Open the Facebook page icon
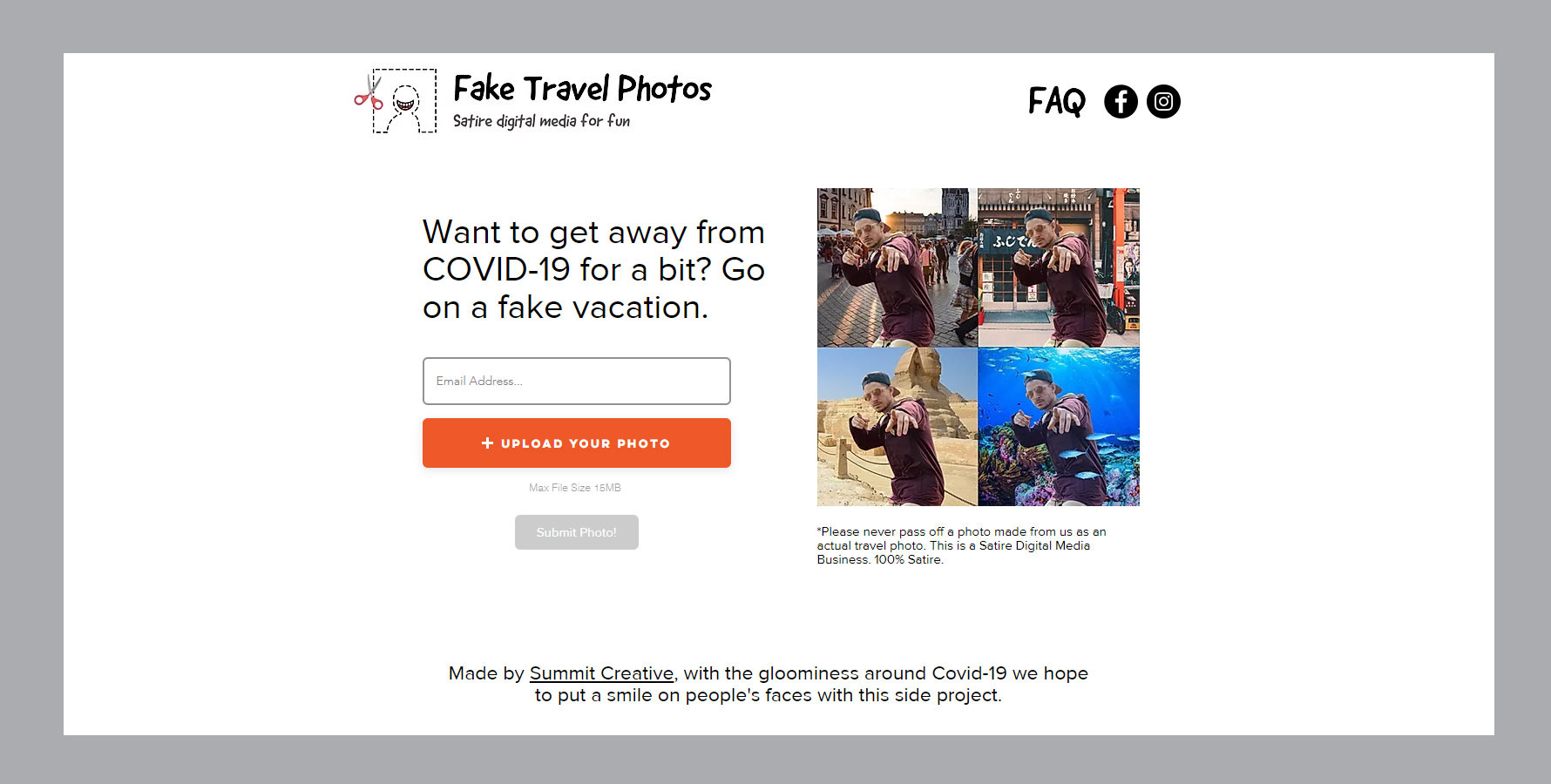The height and width of the screenshot is (784, 1551). point(1121,102)
